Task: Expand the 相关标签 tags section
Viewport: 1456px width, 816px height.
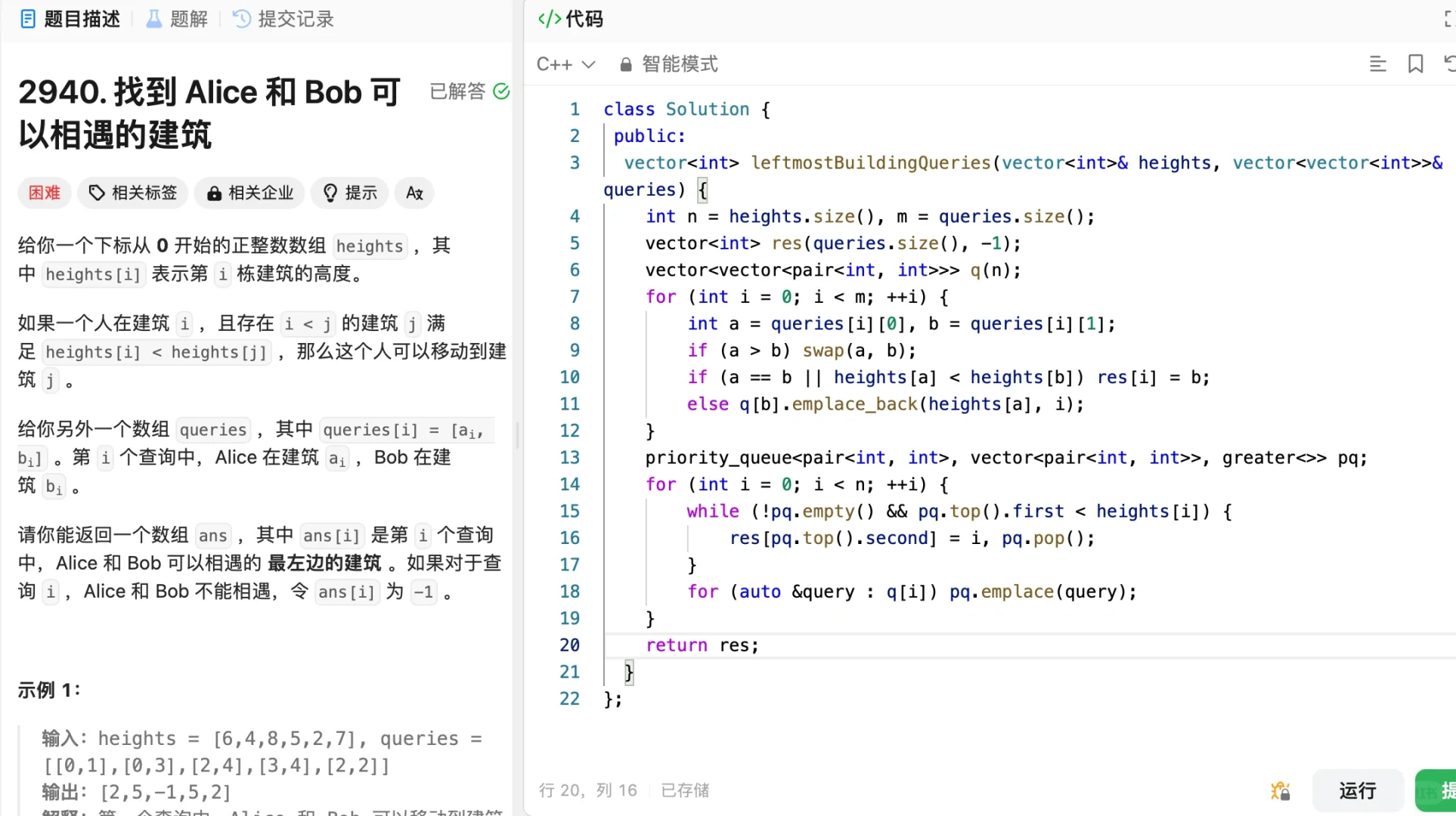Action: pos(133,193)
